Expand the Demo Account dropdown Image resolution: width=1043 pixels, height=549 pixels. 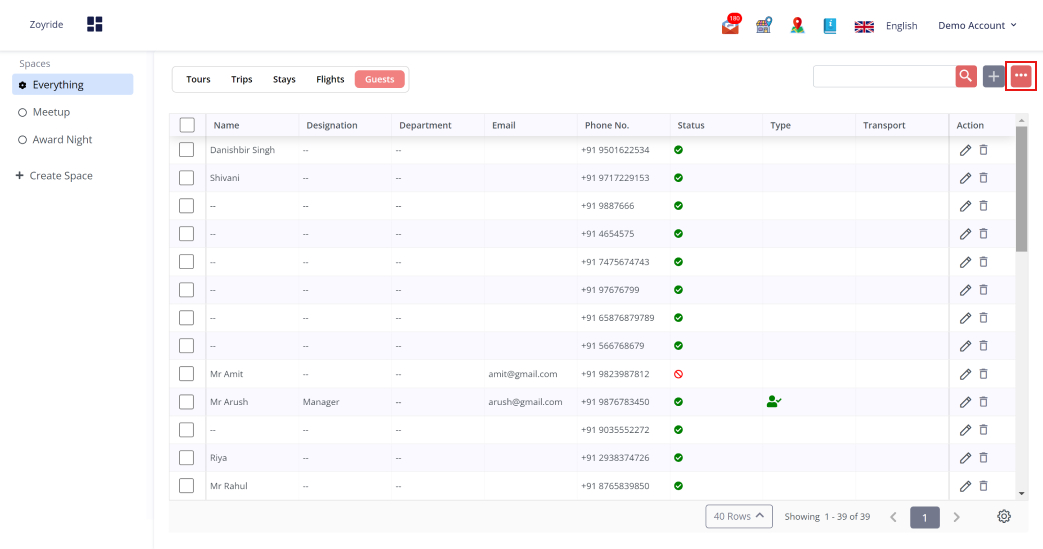point(977,26)
